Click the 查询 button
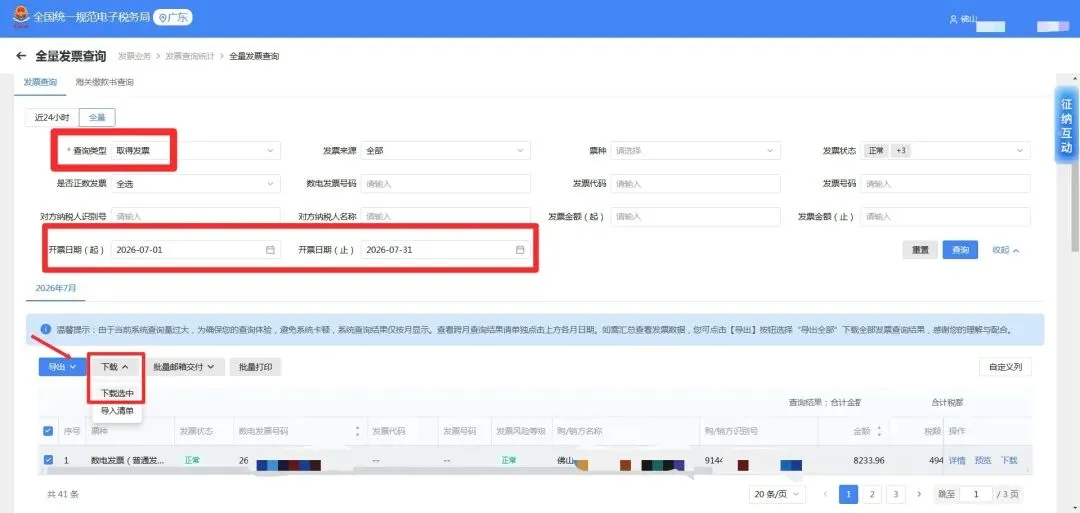 [960, 250]
